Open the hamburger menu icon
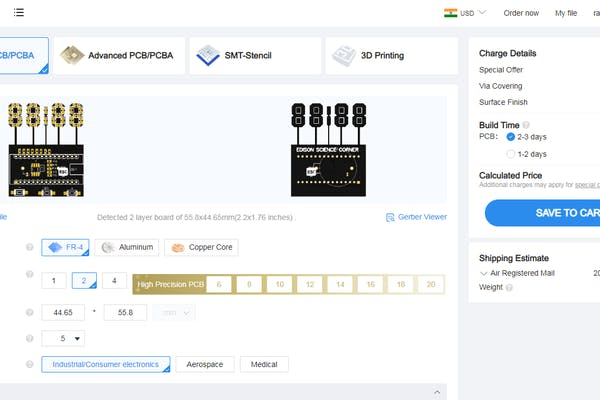The width and height of the screenshot is (600, 400). pyautogui.click(x=19, y=13)
